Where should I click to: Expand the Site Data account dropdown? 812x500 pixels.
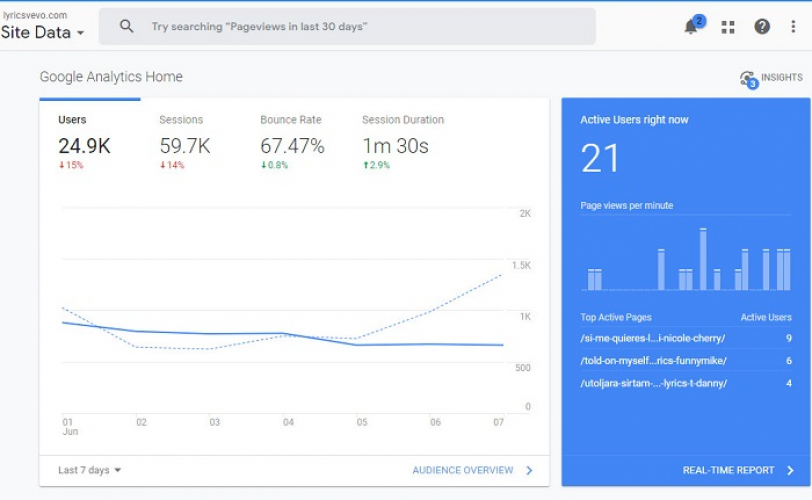coord(42,33)
